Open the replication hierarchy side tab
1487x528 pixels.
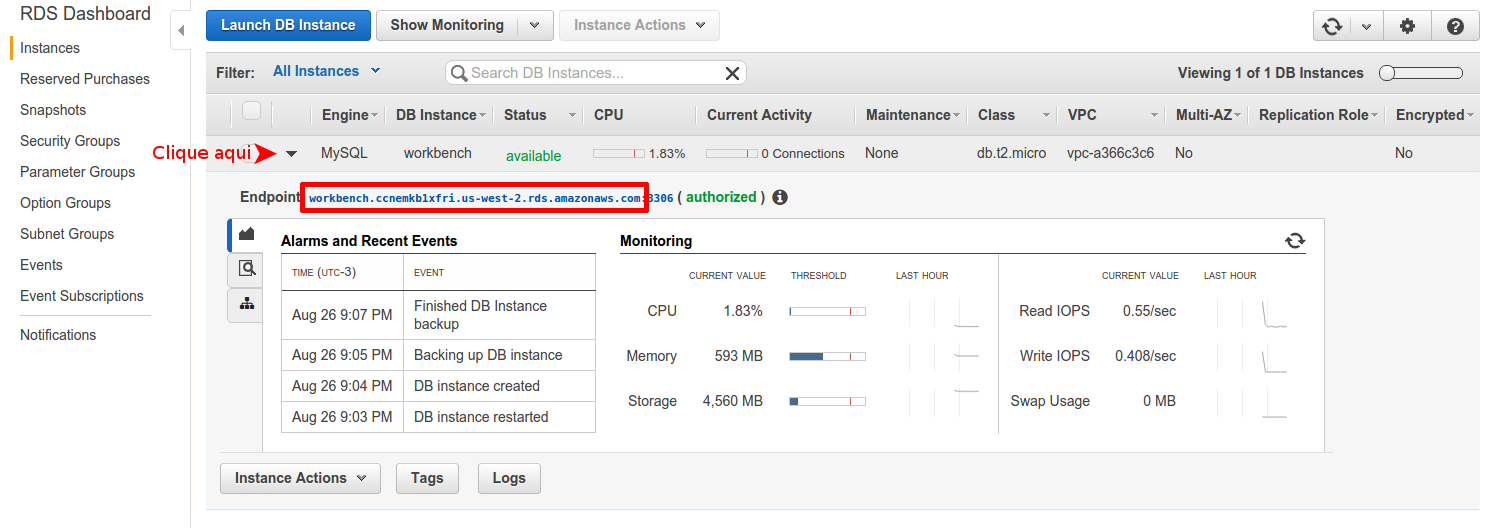coord(246,304)
